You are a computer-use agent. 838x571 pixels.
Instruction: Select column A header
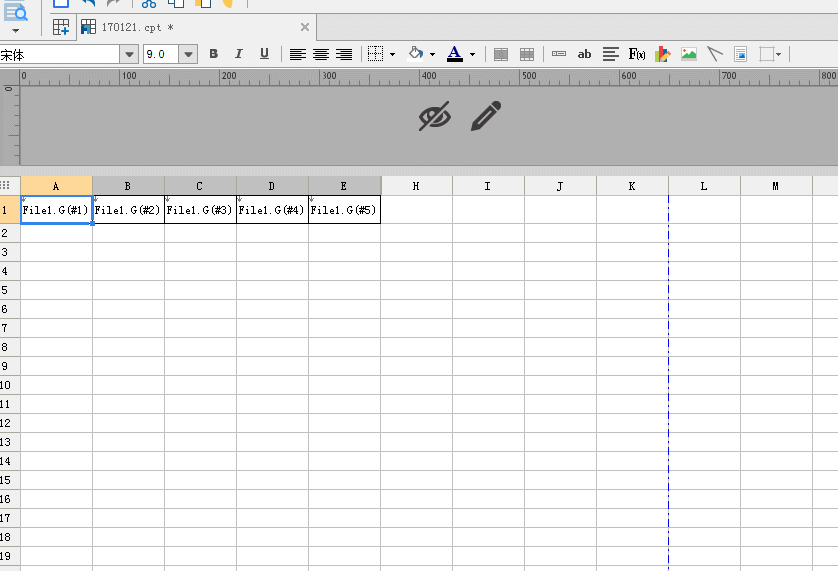coord(56,186)
